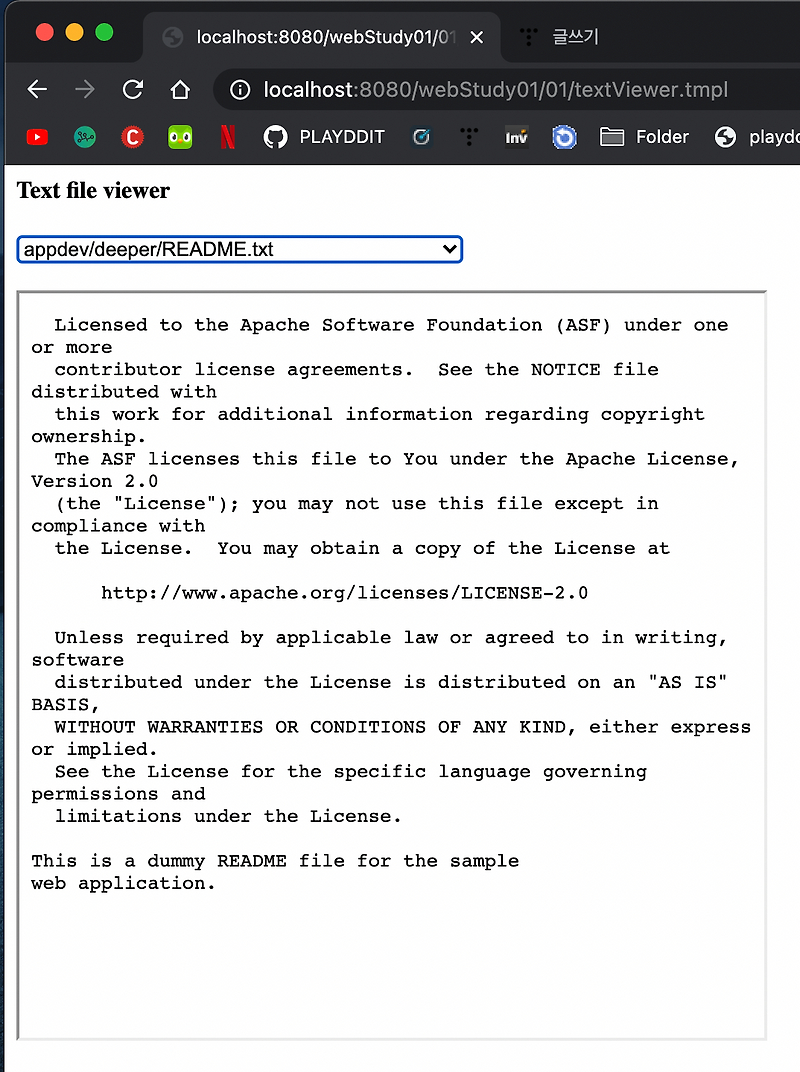Click the browser back button
This screenshot has width=800, height=1072.
pyautogui.click(x=37, y=89)
